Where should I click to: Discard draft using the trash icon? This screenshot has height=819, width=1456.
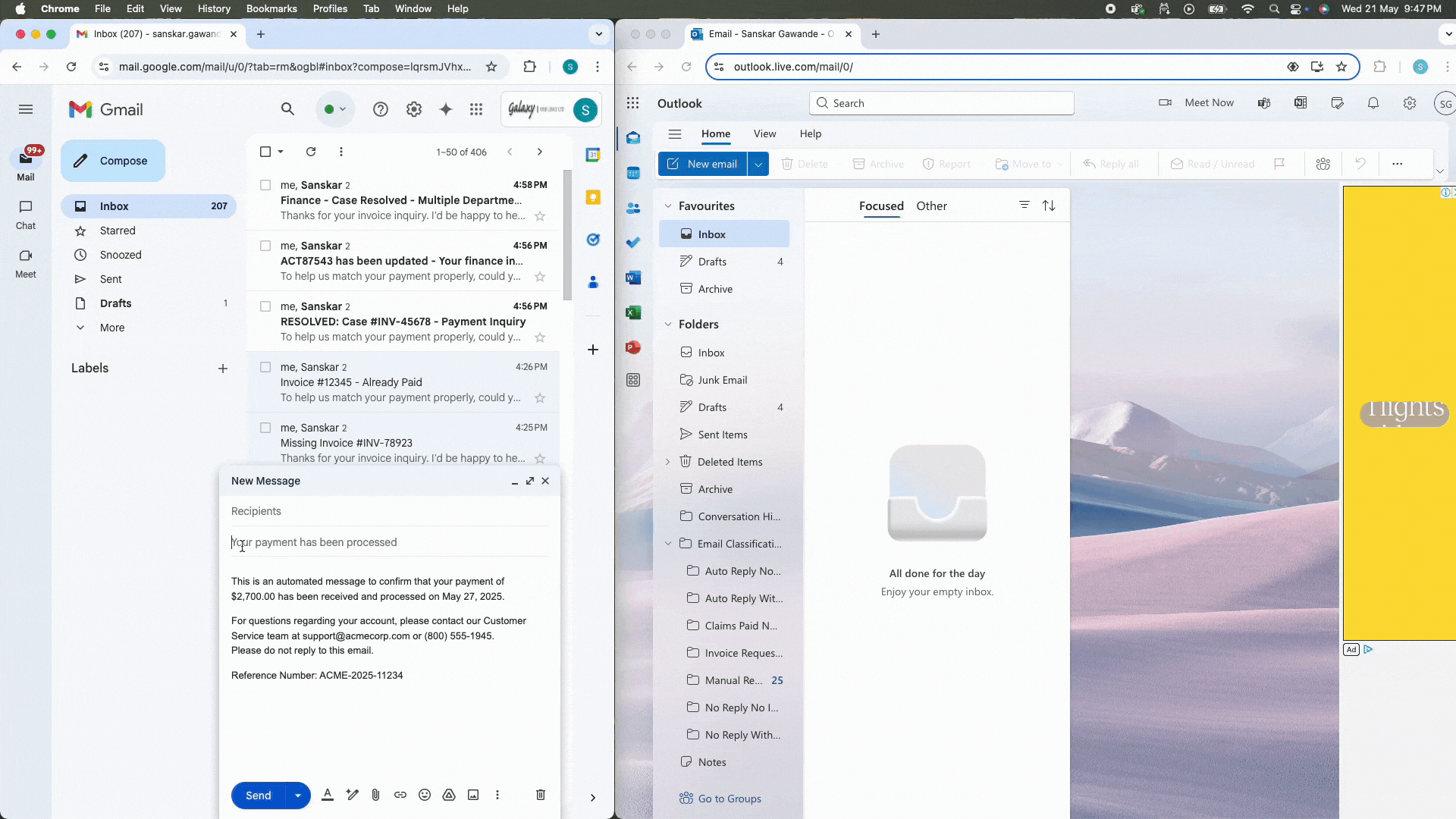tap(541, 795)
